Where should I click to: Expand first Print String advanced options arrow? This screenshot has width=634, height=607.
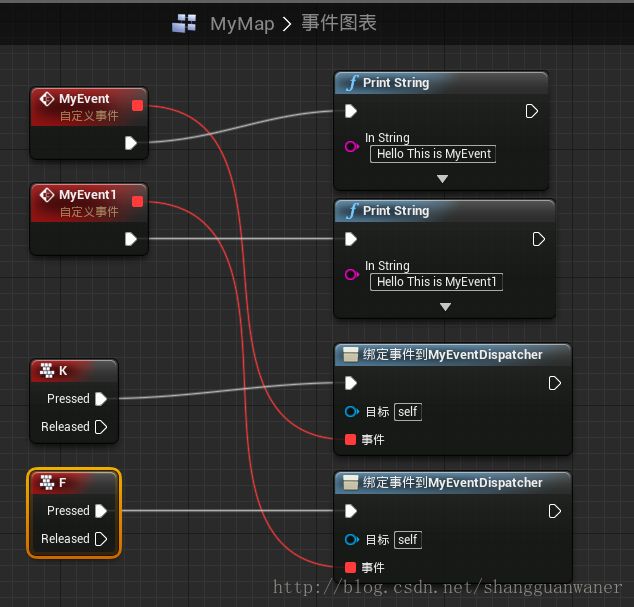click(442, 179)
